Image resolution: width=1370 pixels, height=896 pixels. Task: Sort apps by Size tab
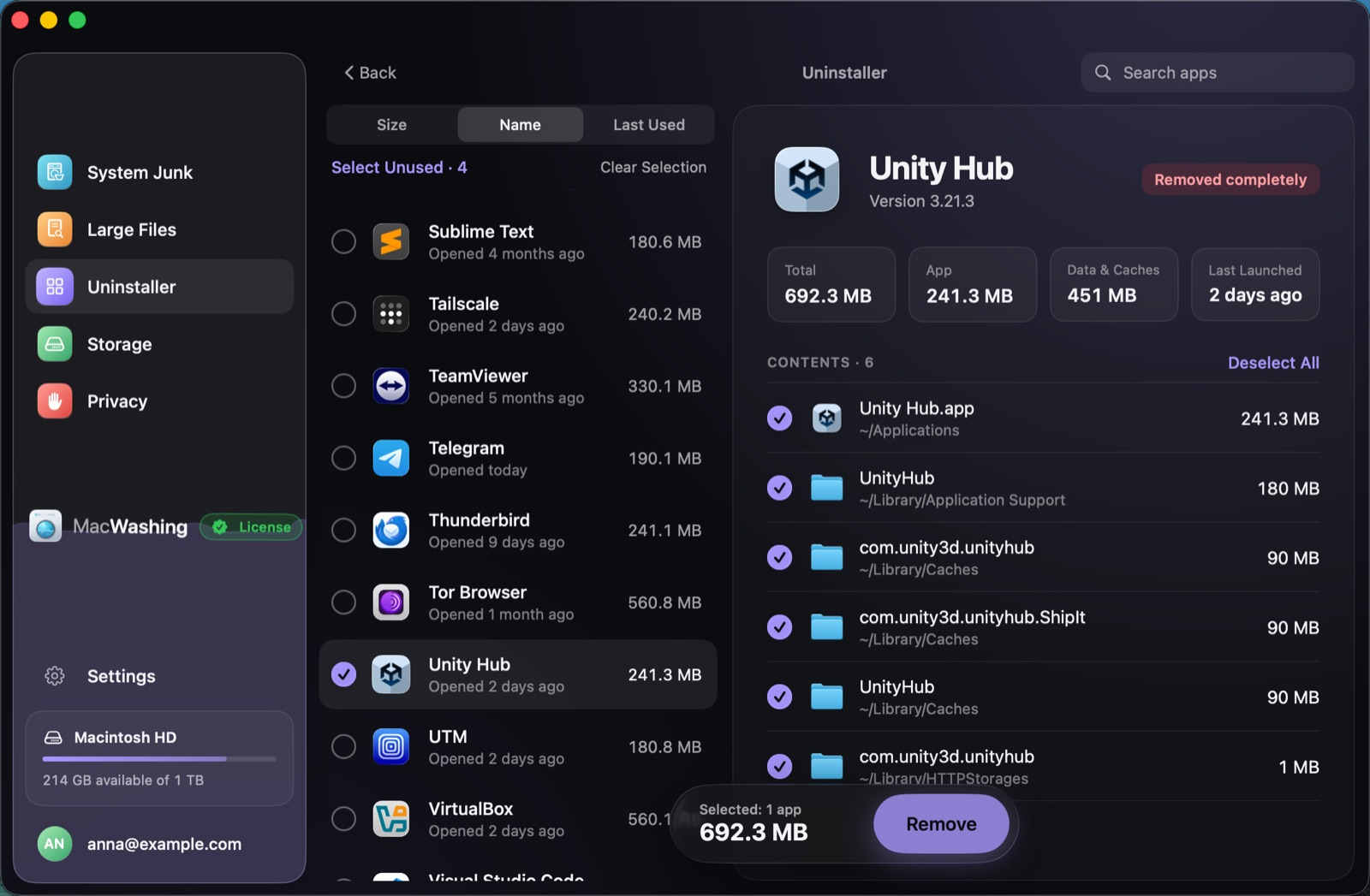pyautogui.click(x=391, y=125)
